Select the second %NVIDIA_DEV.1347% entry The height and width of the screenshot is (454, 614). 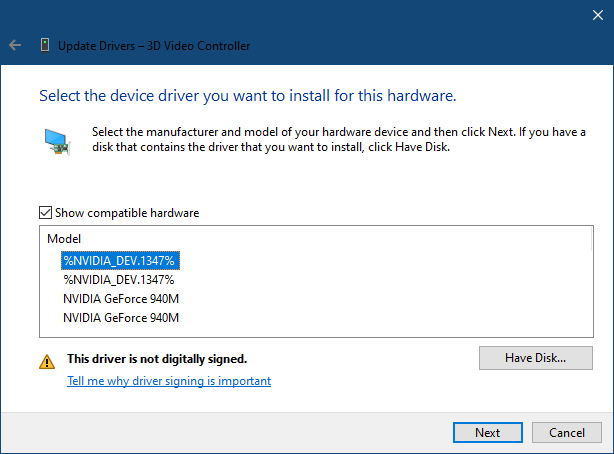(119, 280)
